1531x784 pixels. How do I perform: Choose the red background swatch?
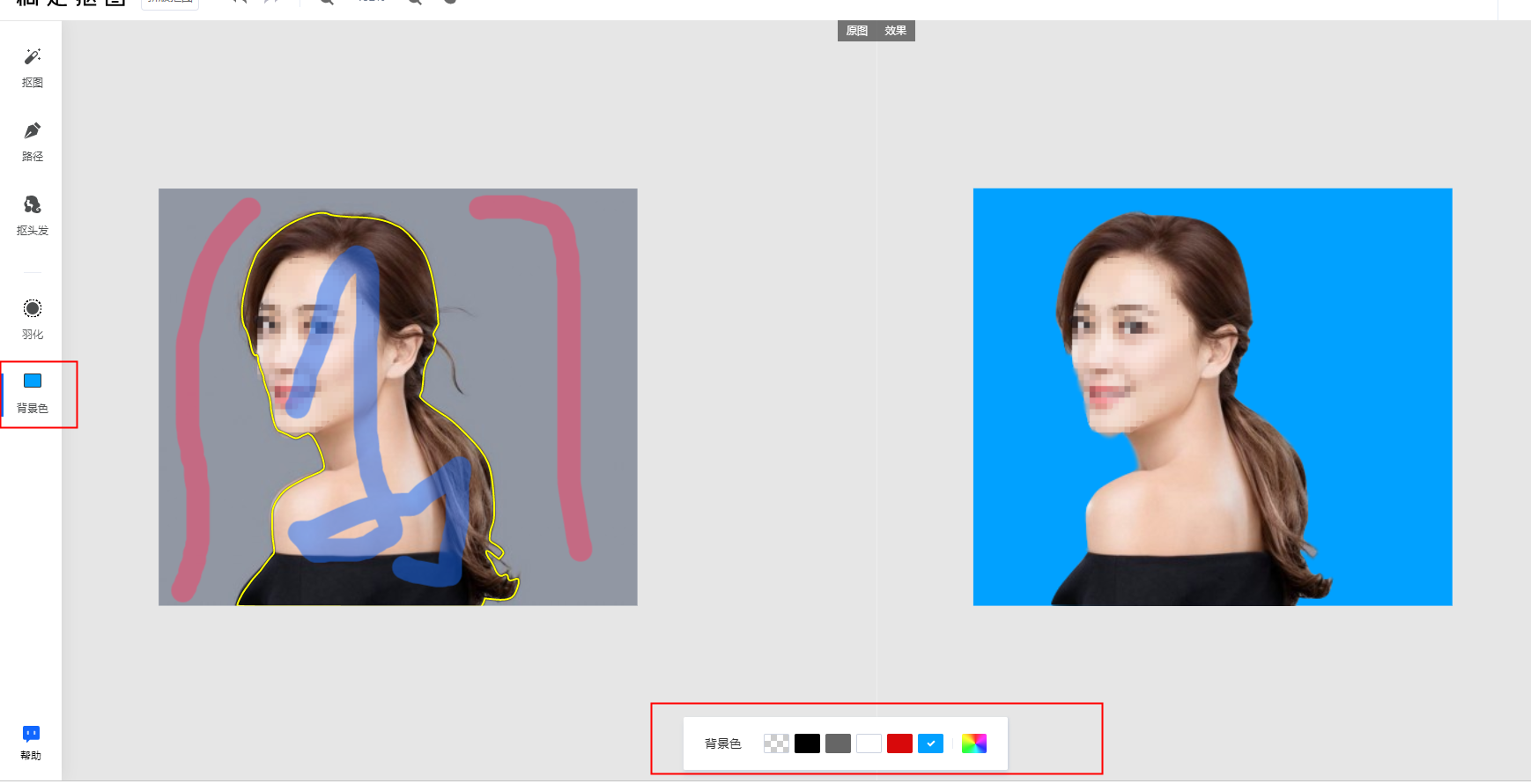(899, 743)
